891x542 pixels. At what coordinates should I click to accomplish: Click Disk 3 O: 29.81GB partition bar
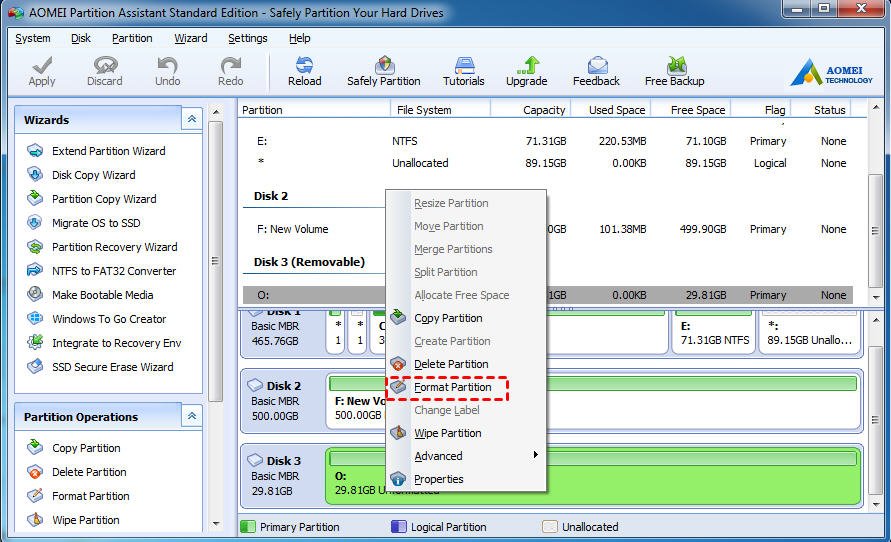tap(593, 476)
